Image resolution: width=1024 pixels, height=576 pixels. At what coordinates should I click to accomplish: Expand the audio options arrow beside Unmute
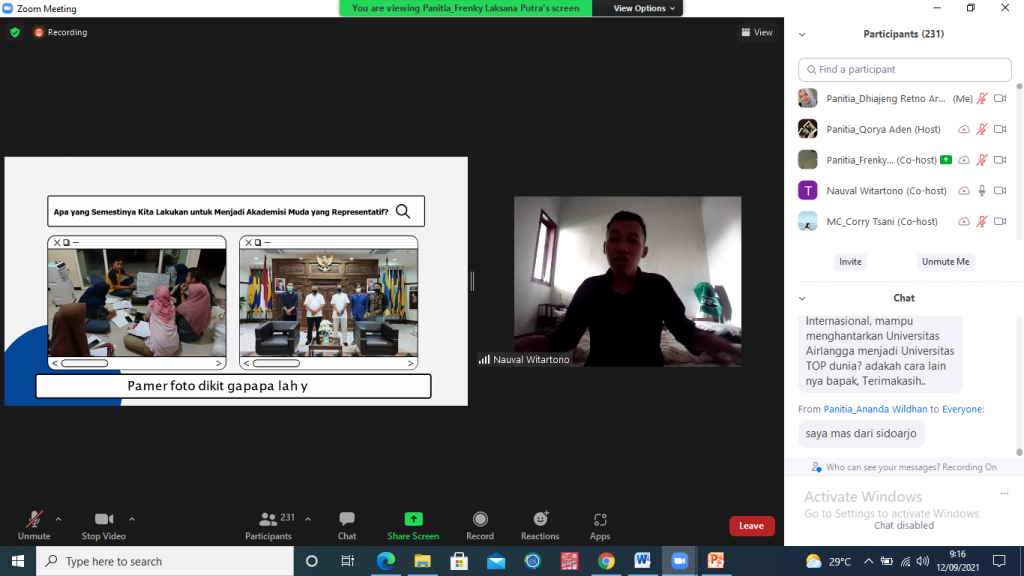[x=58, y=519]
